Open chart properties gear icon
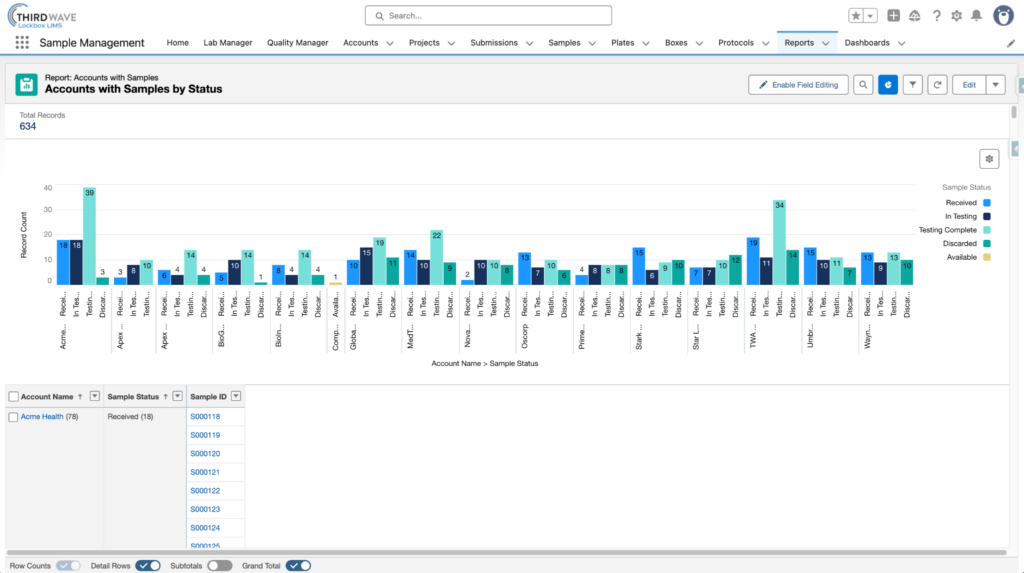Screen dimensions: 1024x573 [989, 159]
